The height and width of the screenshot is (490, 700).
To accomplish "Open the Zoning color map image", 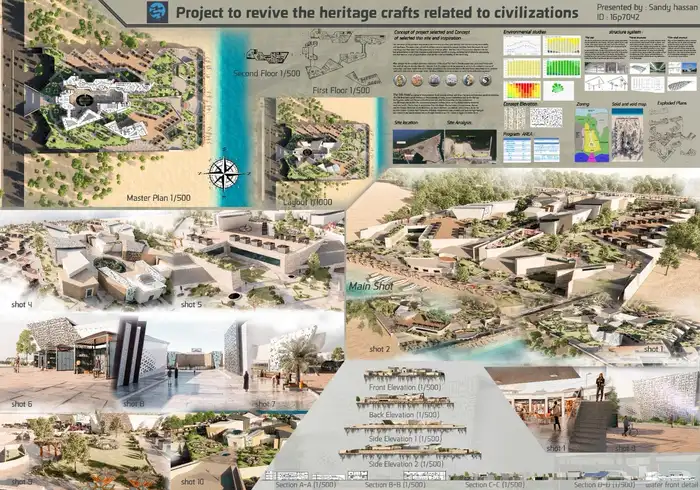I will click(x=592, y=134).
